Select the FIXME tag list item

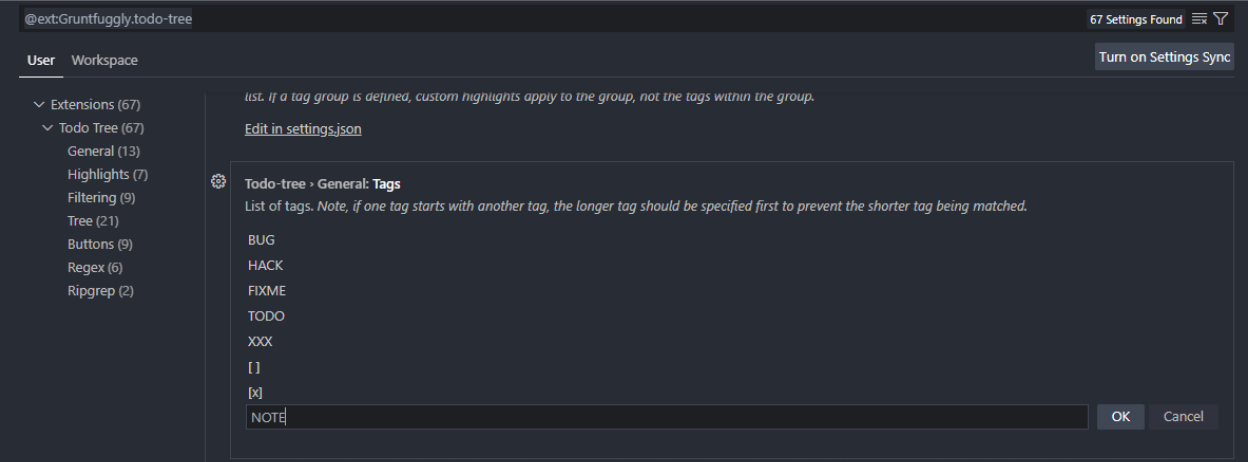click(265, 291)
